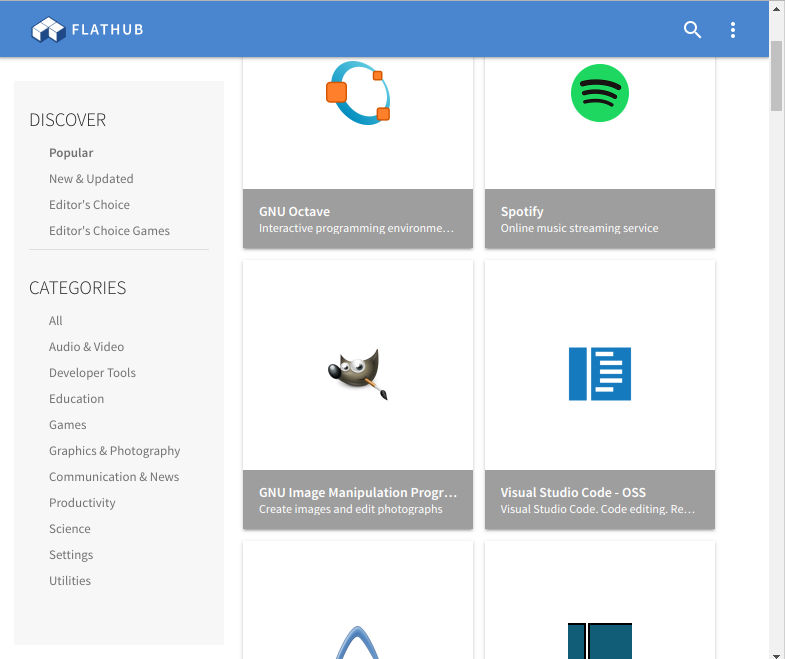Open Games category
Viewport: 785px width, 659px height.
pyautogui.click(x=68, y=425)
